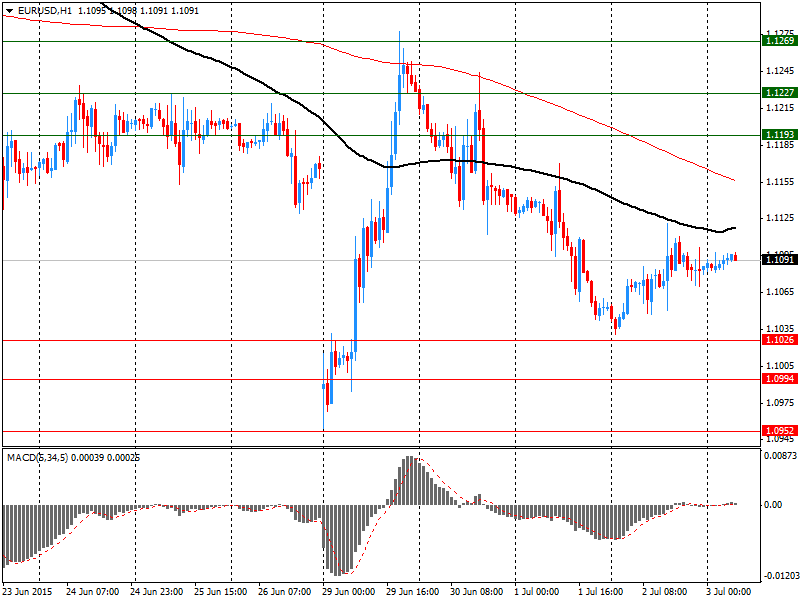This screenshot has height=600, width=800.
Task: Select the green 1.1193 price label
Action: pyautogui.click(x=779, y=135)
